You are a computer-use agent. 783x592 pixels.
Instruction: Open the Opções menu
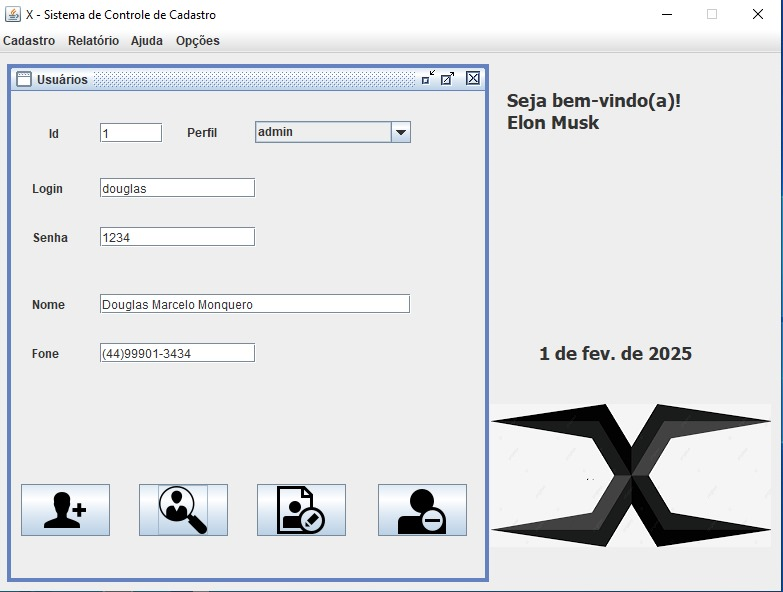coord(198,41)
